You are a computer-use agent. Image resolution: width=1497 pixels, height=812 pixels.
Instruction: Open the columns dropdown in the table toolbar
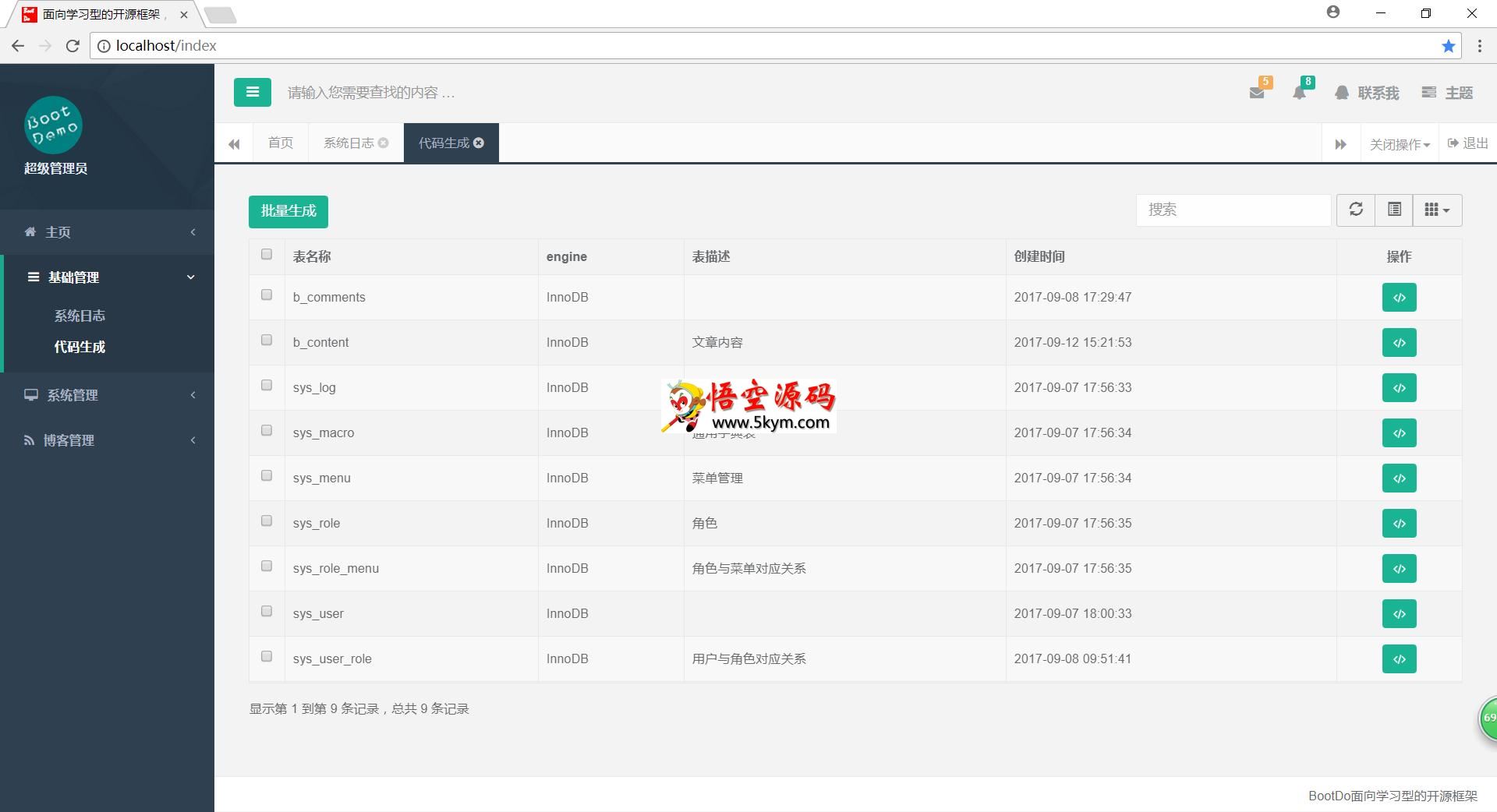click(1437, 210)
